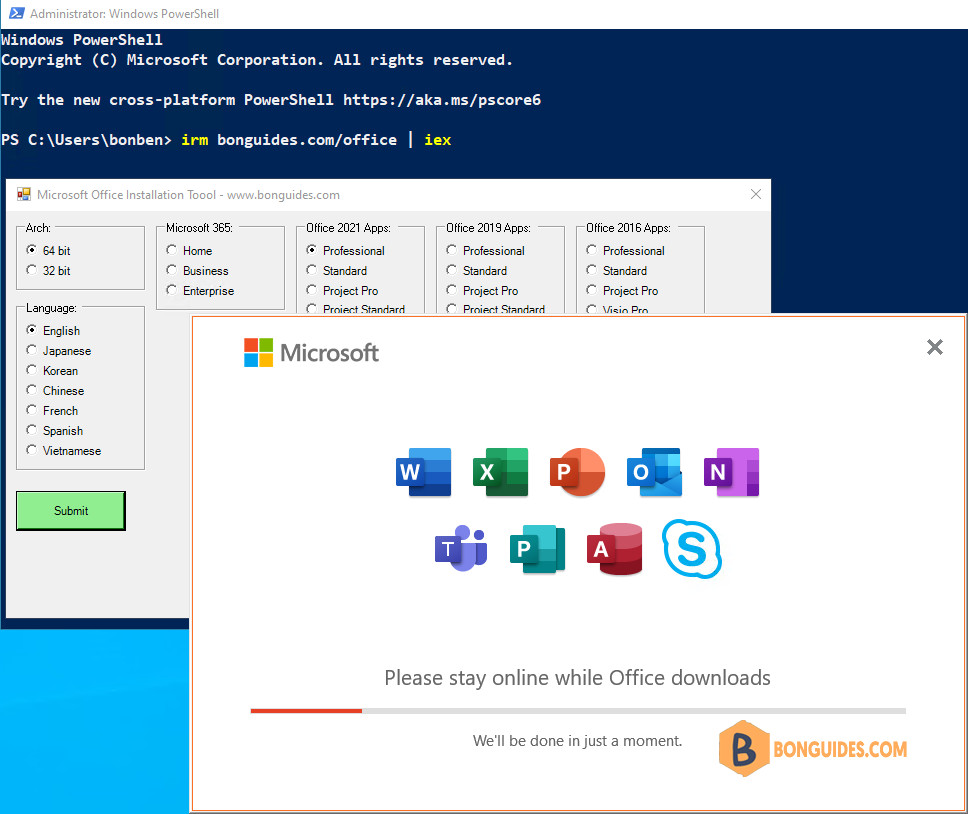Set language to French

[x=52, y=410]
